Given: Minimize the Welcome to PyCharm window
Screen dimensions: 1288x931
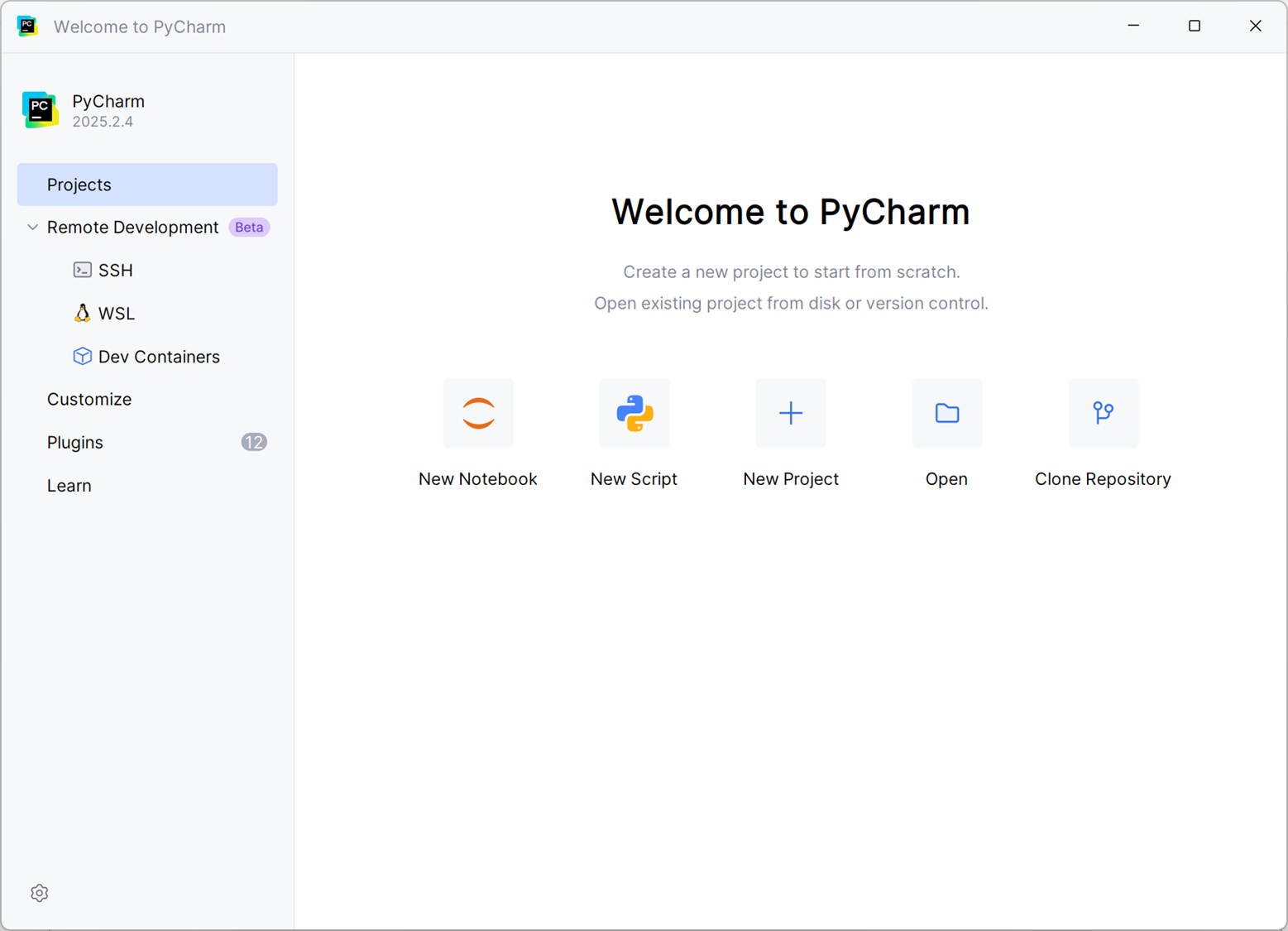Looking at the screenshot, I should pyautogui.click(x=1133, y=26).
